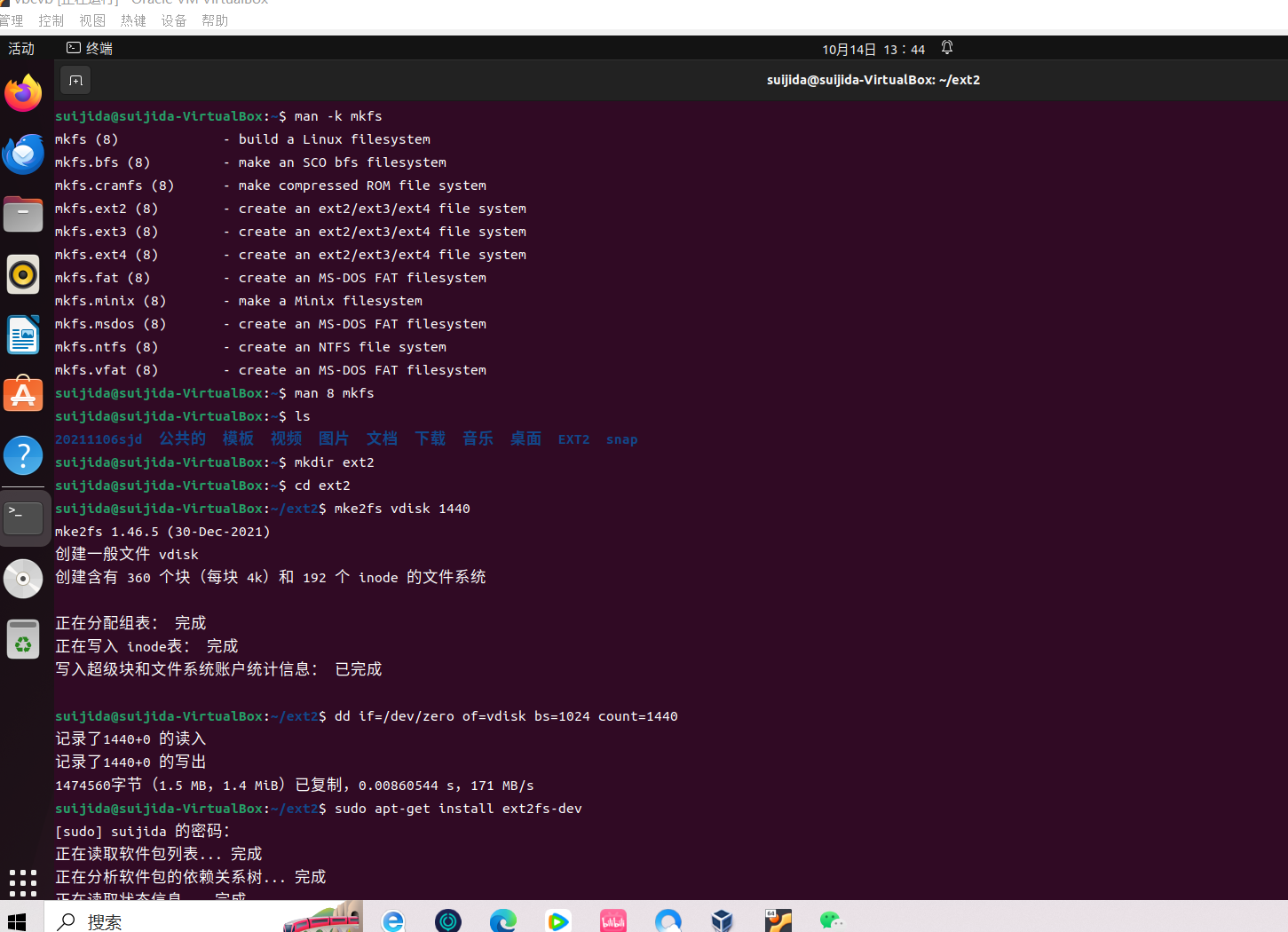This screenshot has height=932, width=1288.
Task: Open the optical disc dock icon
Action: (x=23, y=579)
